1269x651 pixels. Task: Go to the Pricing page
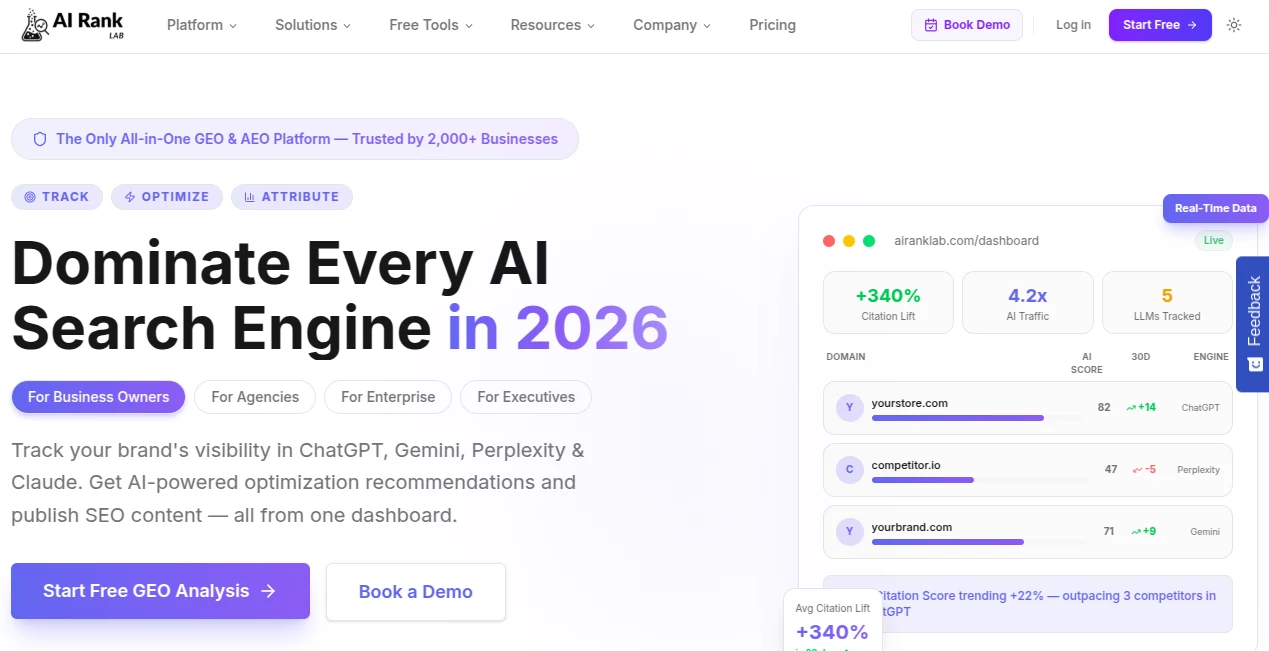tap(772, 25)
